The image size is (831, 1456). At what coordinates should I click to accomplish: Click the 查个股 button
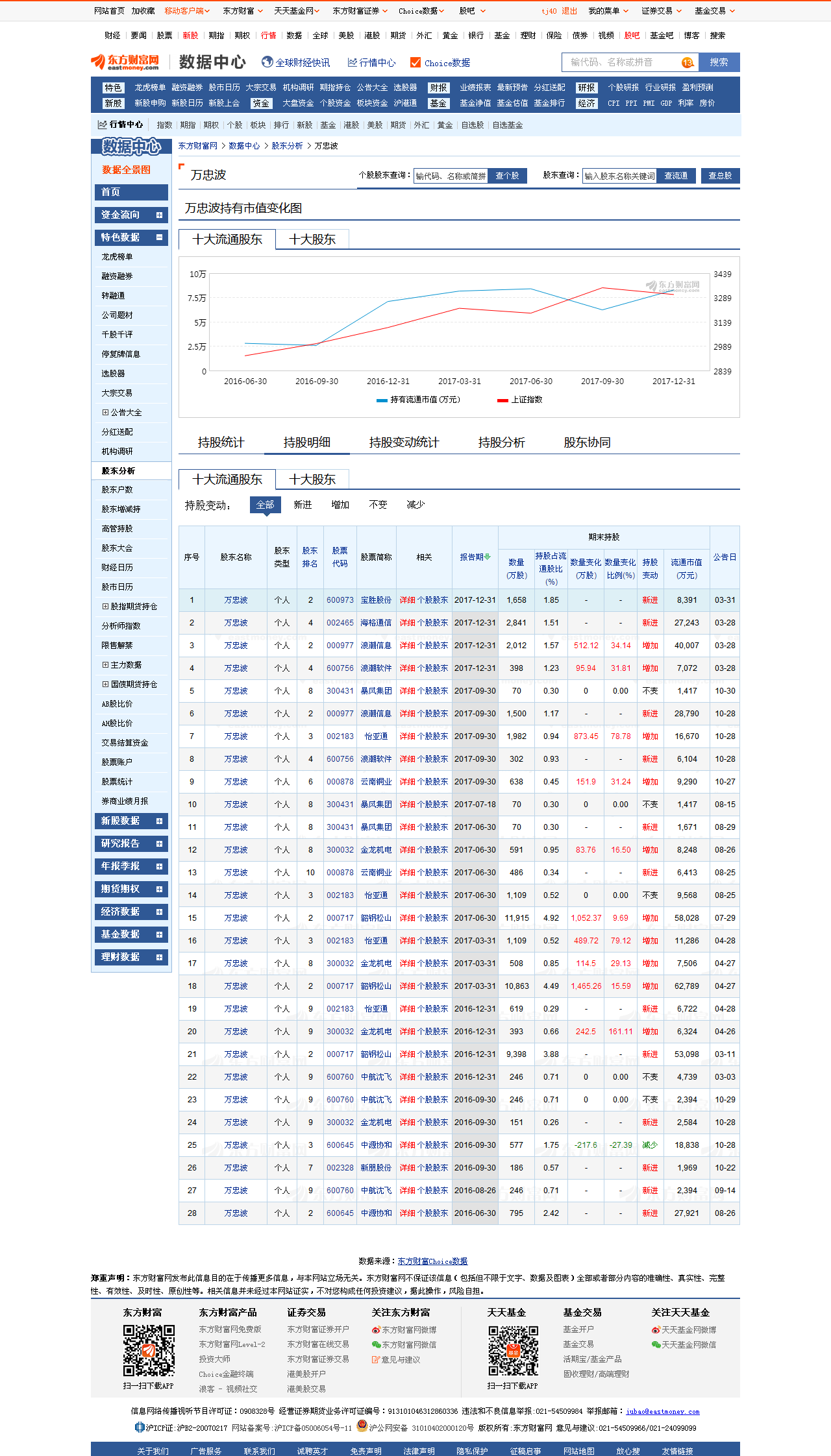507,176
